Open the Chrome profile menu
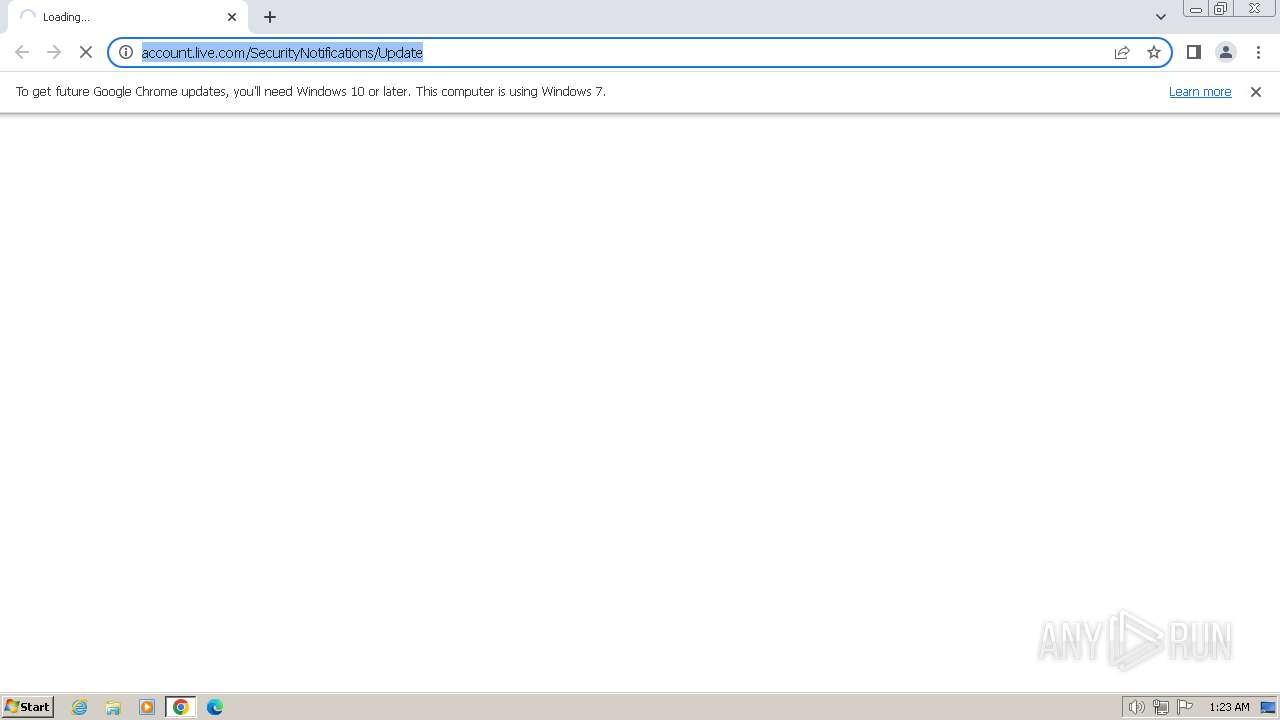 coord(1226,52)
